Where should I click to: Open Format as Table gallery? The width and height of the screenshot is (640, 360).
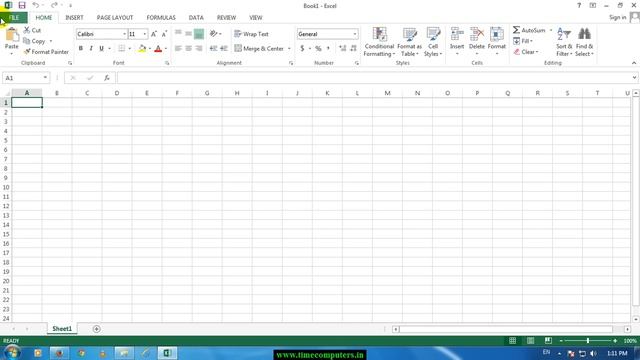[409, 42]
